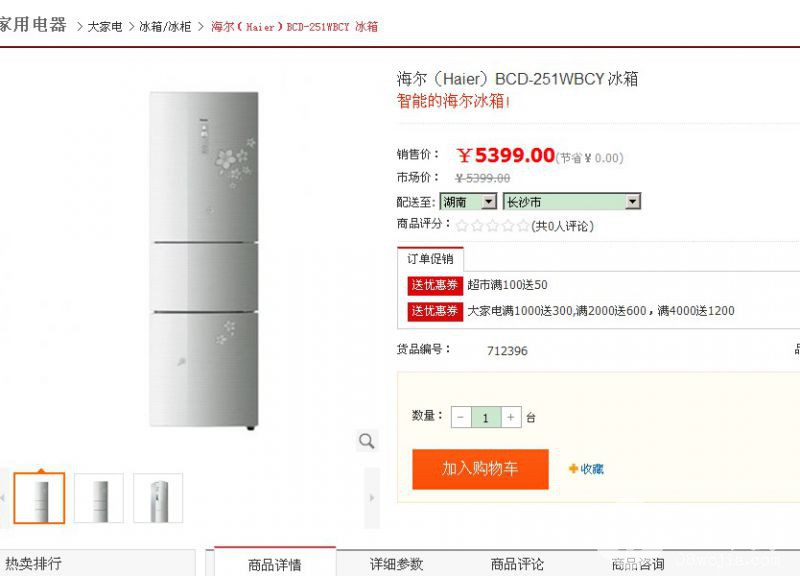Click the product rating stars
This screenshot has width=800, height=576.
pyautogui.click(x=492, y=226)
